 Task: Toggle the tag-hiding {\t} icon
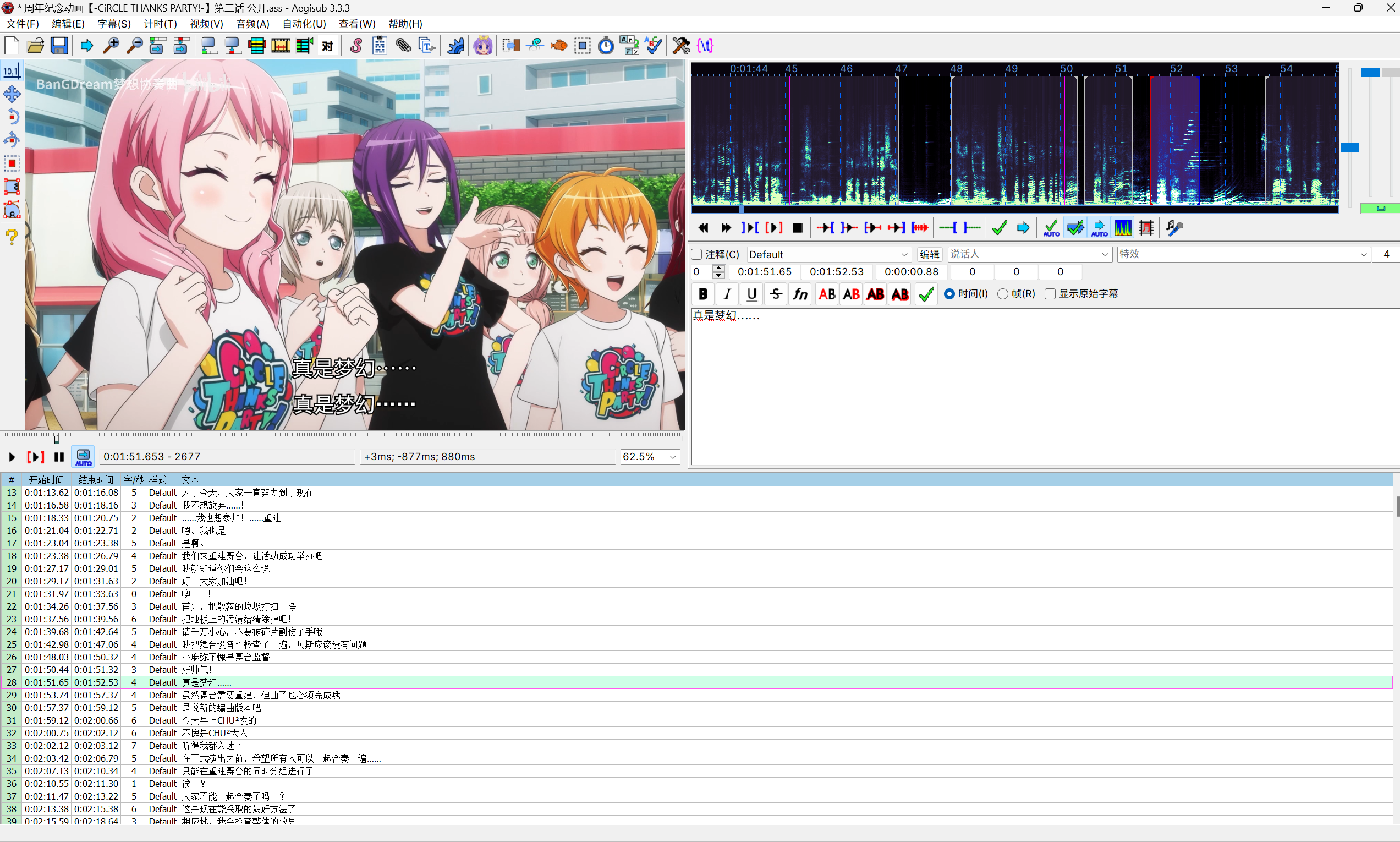(705, 45)
